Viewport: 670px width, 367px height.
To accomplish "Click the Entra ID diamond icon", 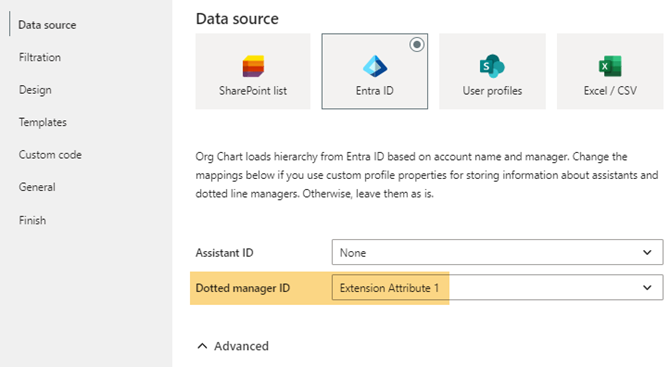I will click(375, 66).
